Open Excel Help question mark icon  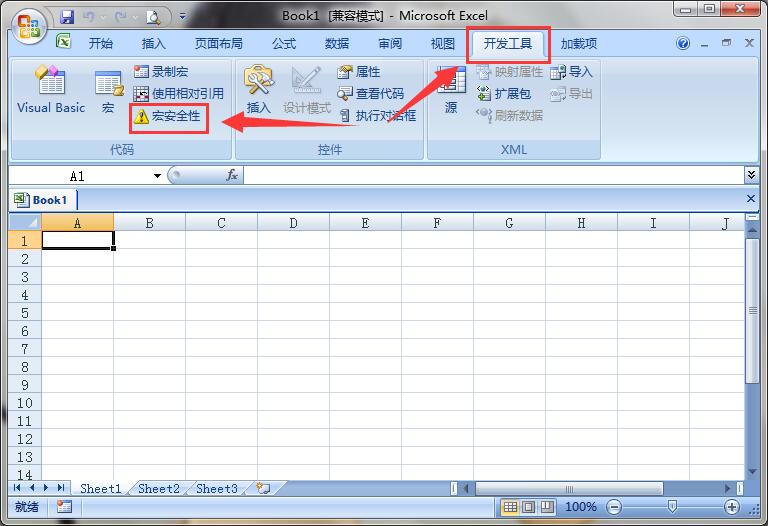[683, 44]
